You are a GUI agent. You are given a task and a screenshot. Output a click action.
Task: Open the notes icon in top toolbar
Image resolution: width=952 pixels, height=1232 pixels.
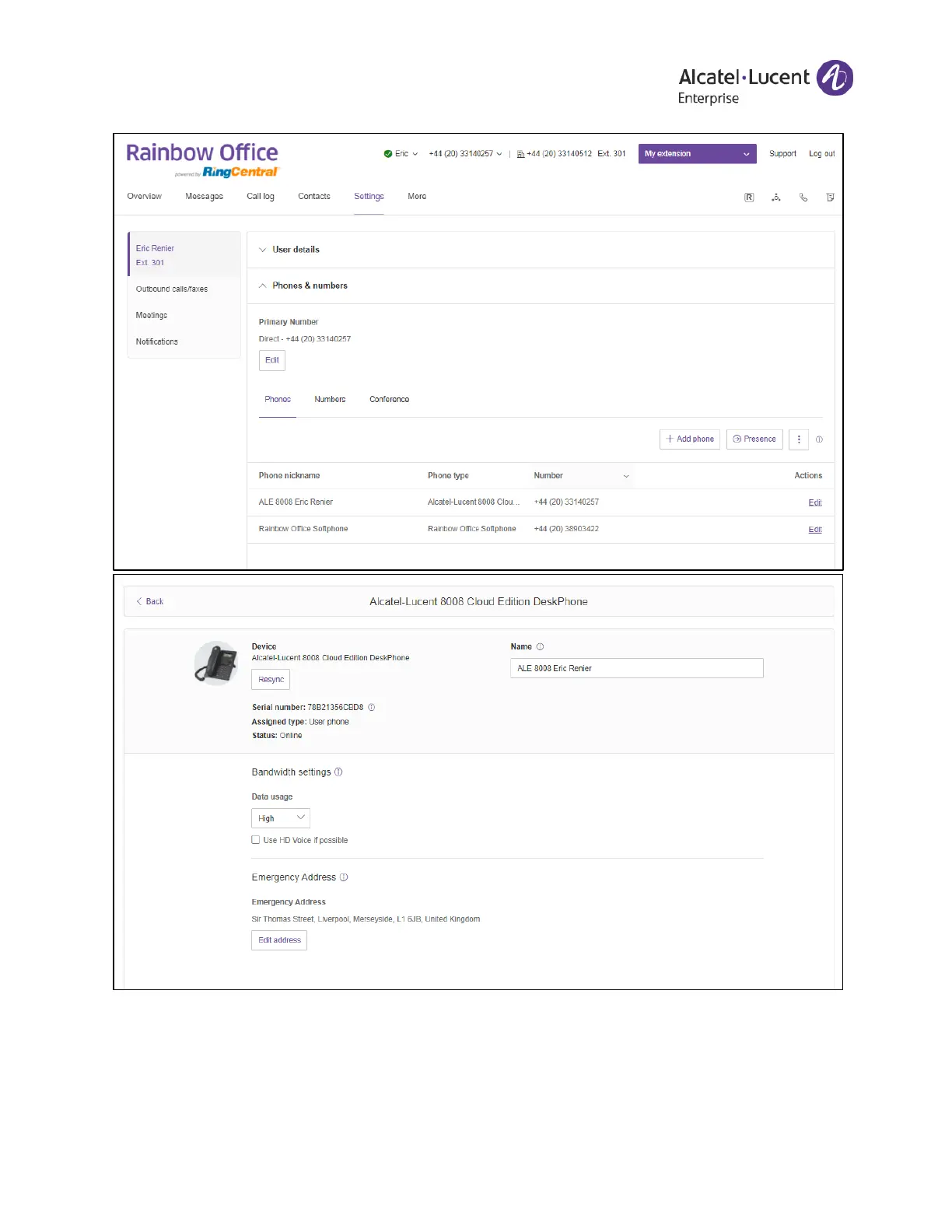830,198
